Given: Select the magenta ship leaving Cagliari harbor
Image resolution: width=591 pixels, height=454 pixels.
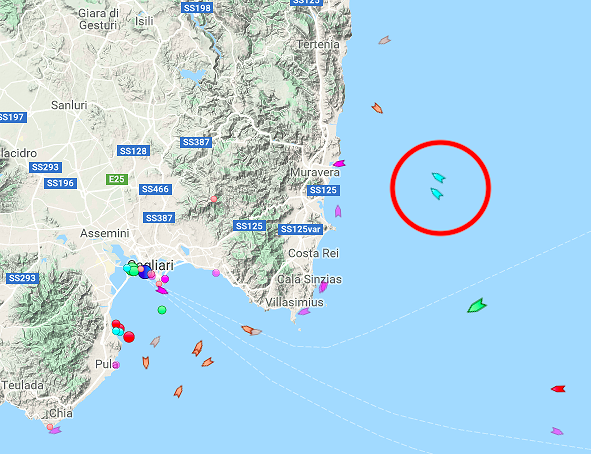Looking at the screenshot, I should pyautogui.click(x=162, y=290).
